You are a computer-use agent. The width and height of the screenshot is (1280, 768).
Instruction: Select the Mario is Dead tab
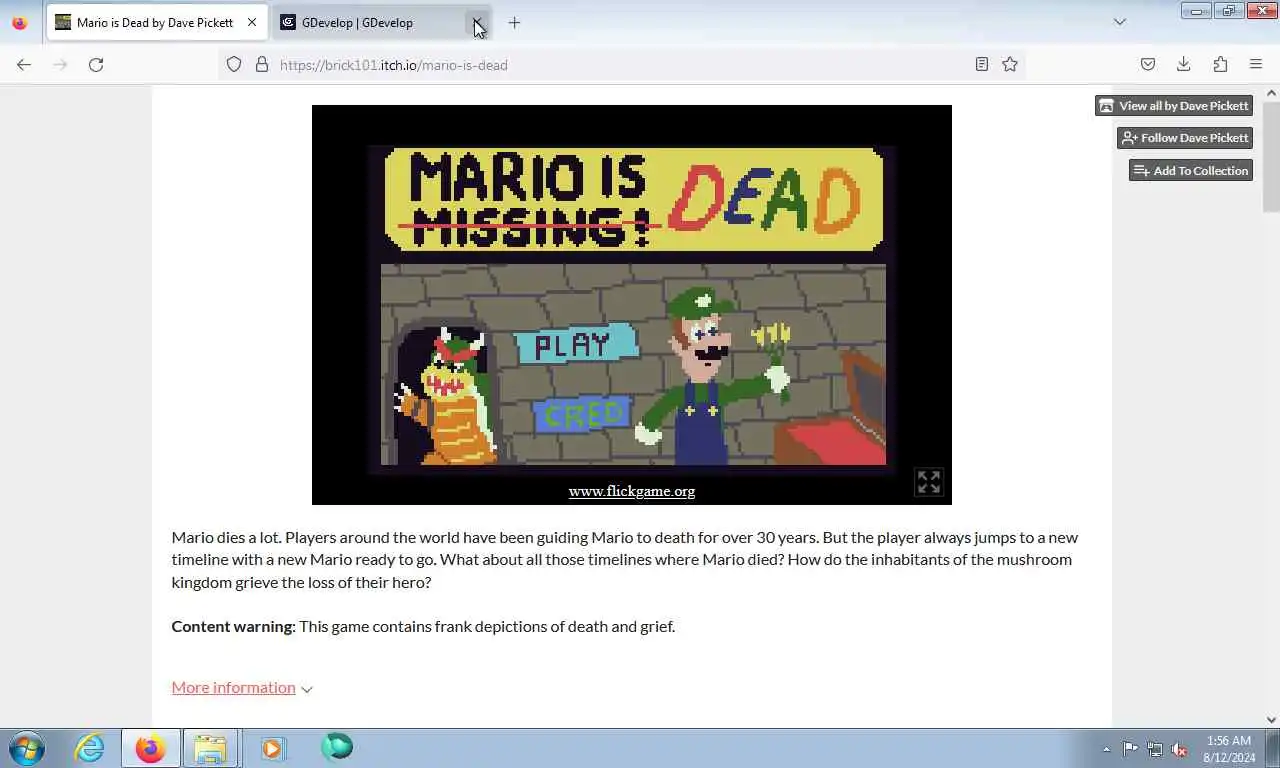[x=156, y=22]
